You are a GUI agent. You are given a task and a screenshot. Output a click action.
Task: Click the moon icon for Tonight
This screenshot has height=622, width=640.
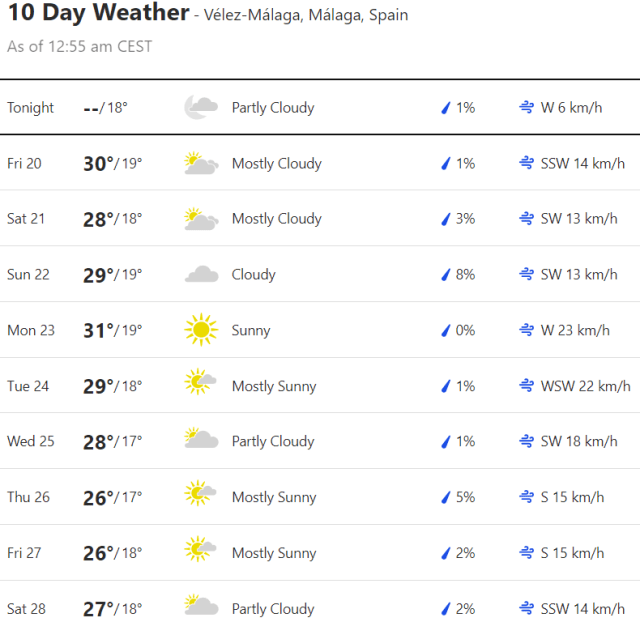201,107
